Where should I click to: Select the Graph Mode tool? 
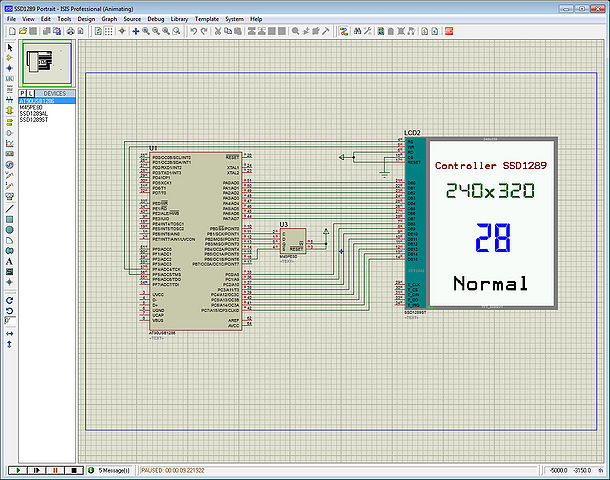tap(10, 144)
